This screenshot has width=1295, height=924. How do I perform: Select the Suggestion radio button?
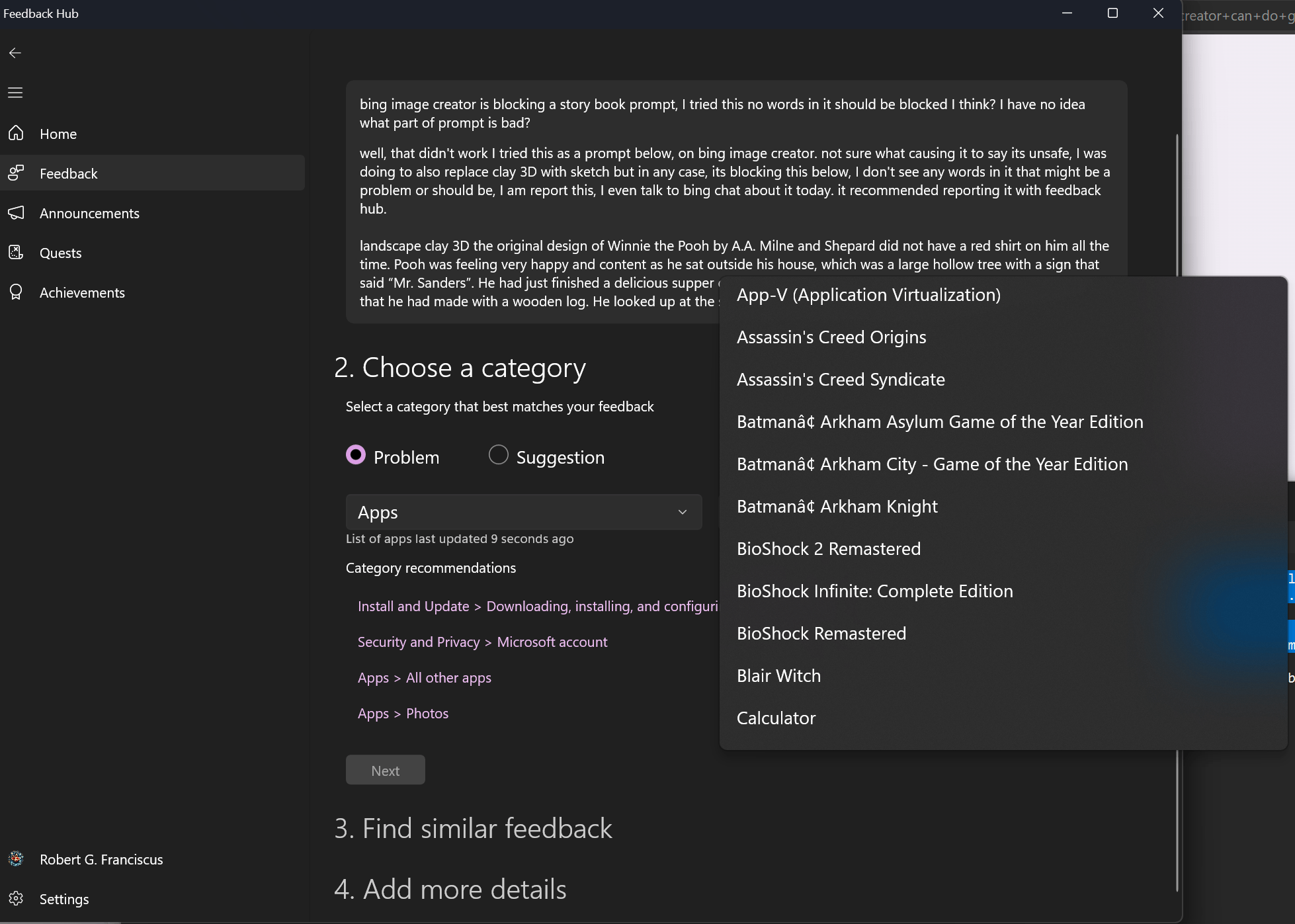coord(498,455)
